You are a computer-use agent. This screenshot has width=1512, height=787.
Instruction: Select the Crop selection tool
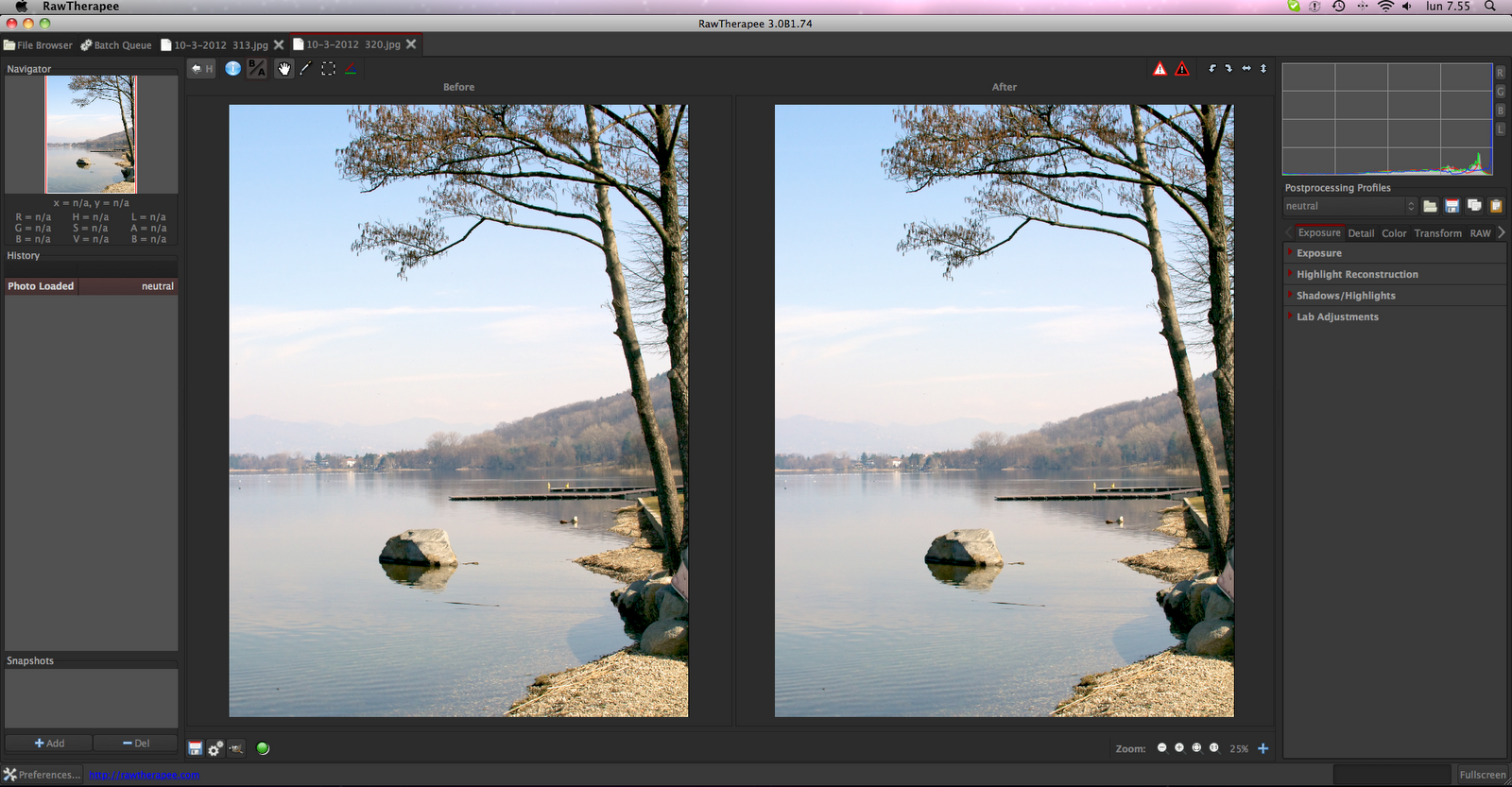328,68
